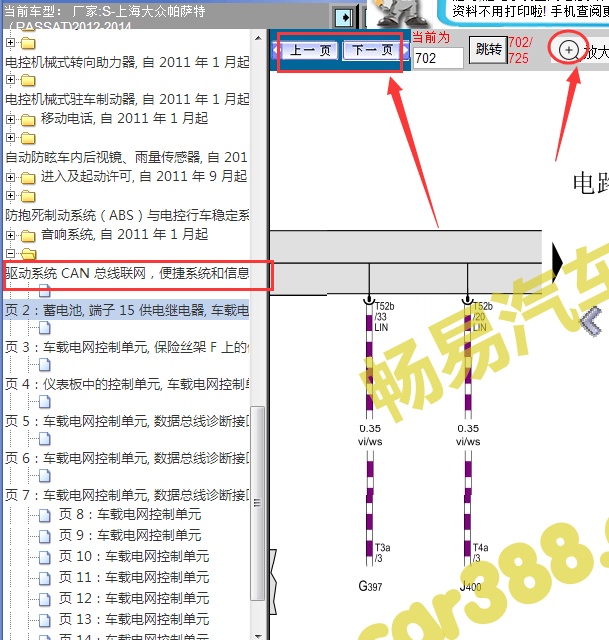Edit the page number field showing 702
The image size is (609, 640).
[438, 58]
